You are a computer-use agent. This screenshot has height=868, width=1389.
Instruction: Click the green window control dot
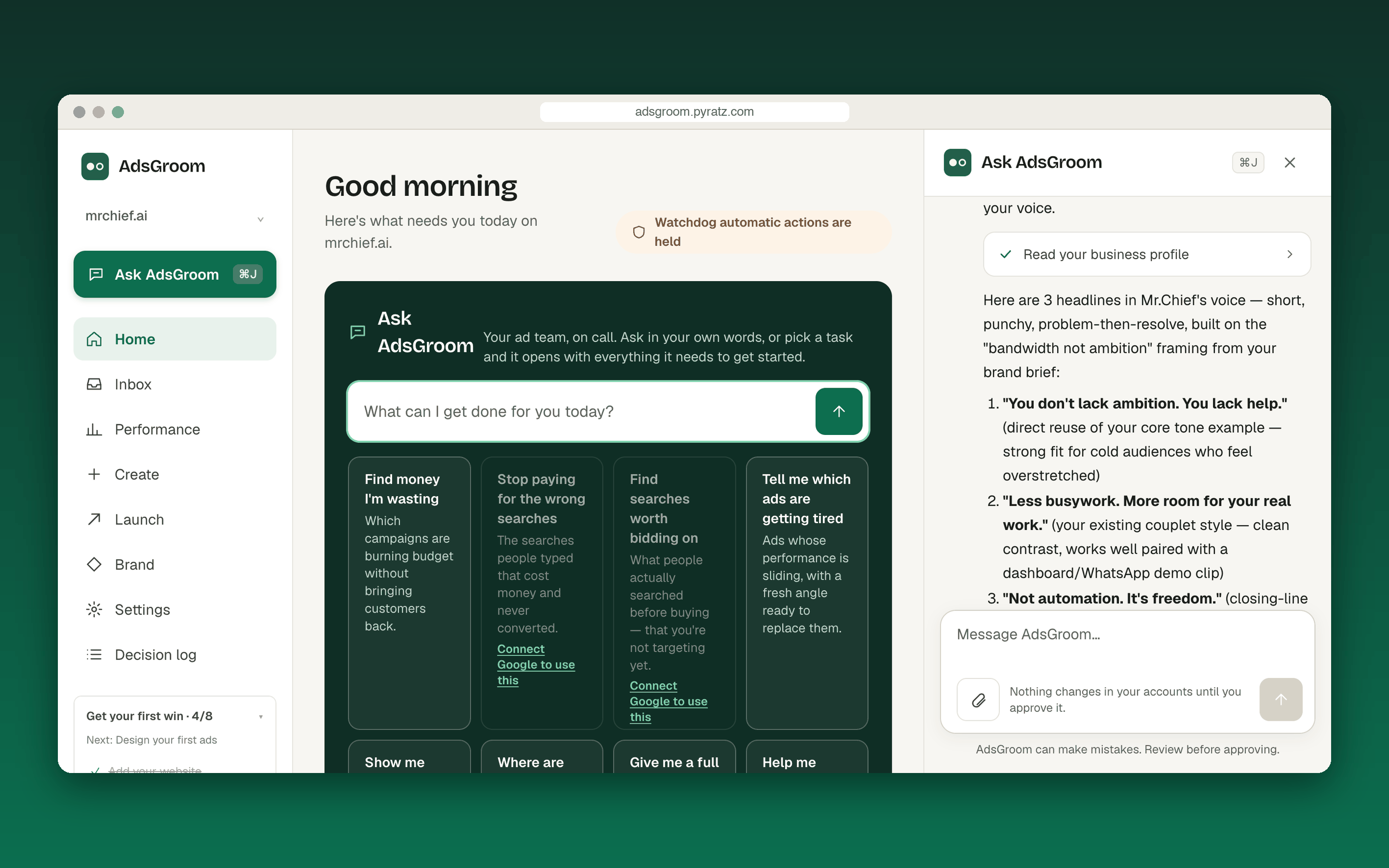coord(118,112)
